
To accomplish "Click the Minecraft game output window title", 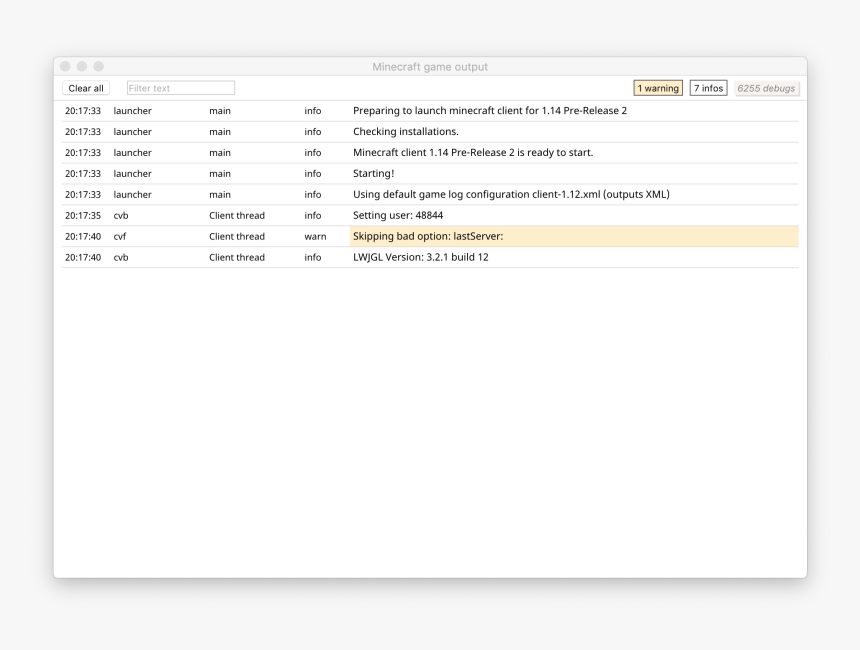I will [430, 67].
